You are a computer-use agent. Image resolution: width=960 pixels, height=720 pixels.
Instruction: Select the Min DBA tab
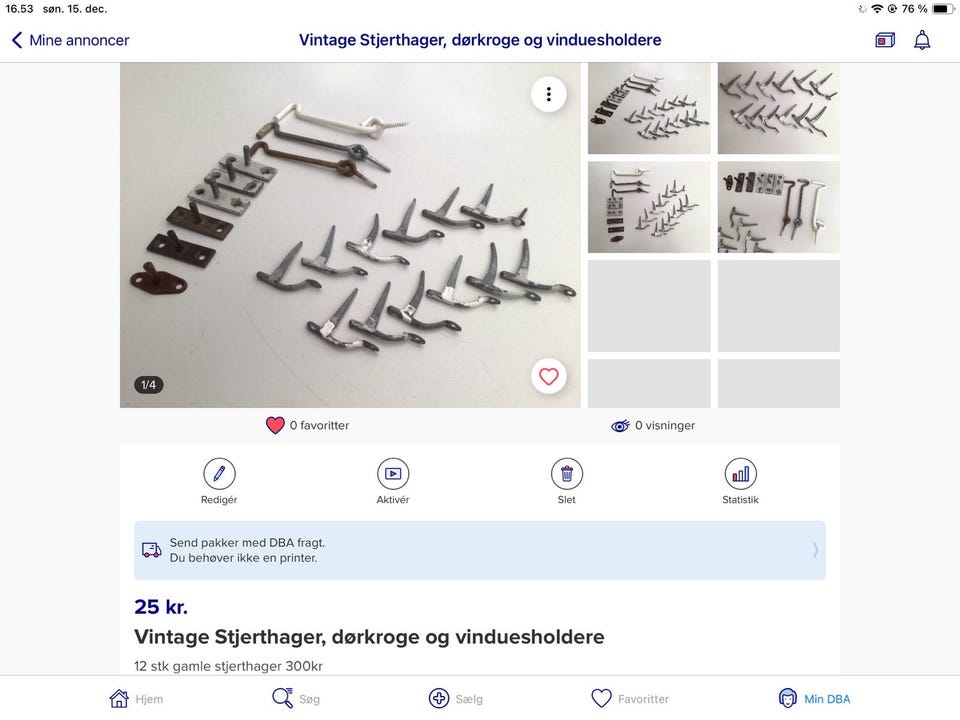pyautogui.click(x=814, y=699)
